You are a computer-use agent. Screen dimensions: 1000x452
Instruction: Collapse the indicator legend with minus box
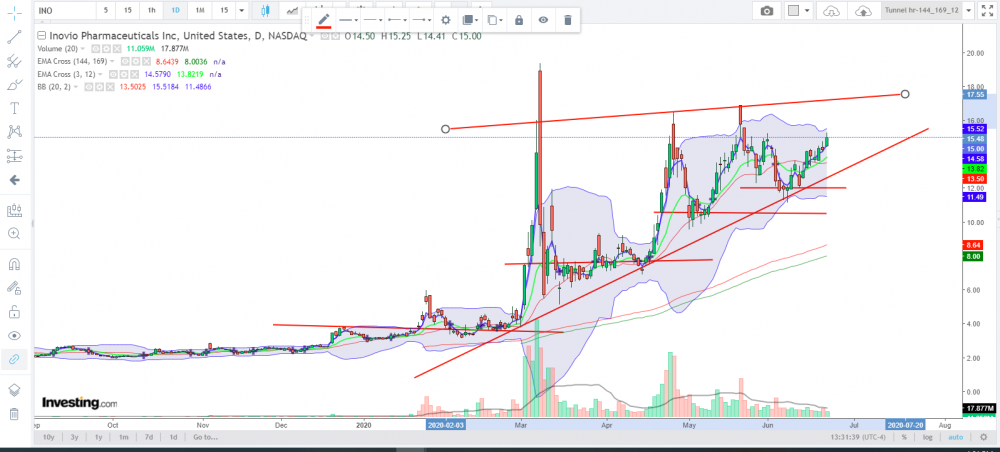point(41,36)
